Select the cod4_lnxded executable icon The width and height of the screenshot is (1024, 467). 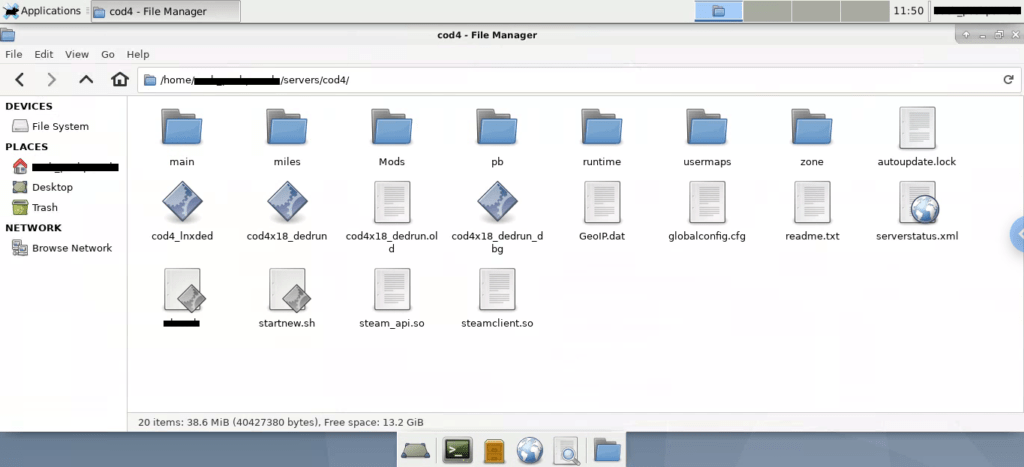coord(182,202)
